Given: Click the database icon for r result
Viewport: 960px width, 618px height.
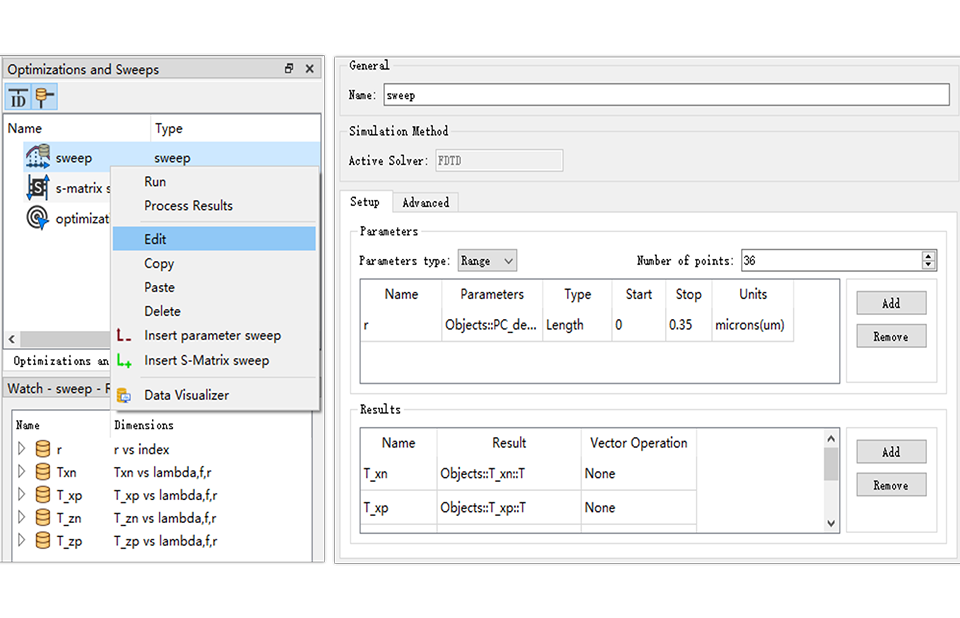Looking at the screenshot, I should click(43, 449).
